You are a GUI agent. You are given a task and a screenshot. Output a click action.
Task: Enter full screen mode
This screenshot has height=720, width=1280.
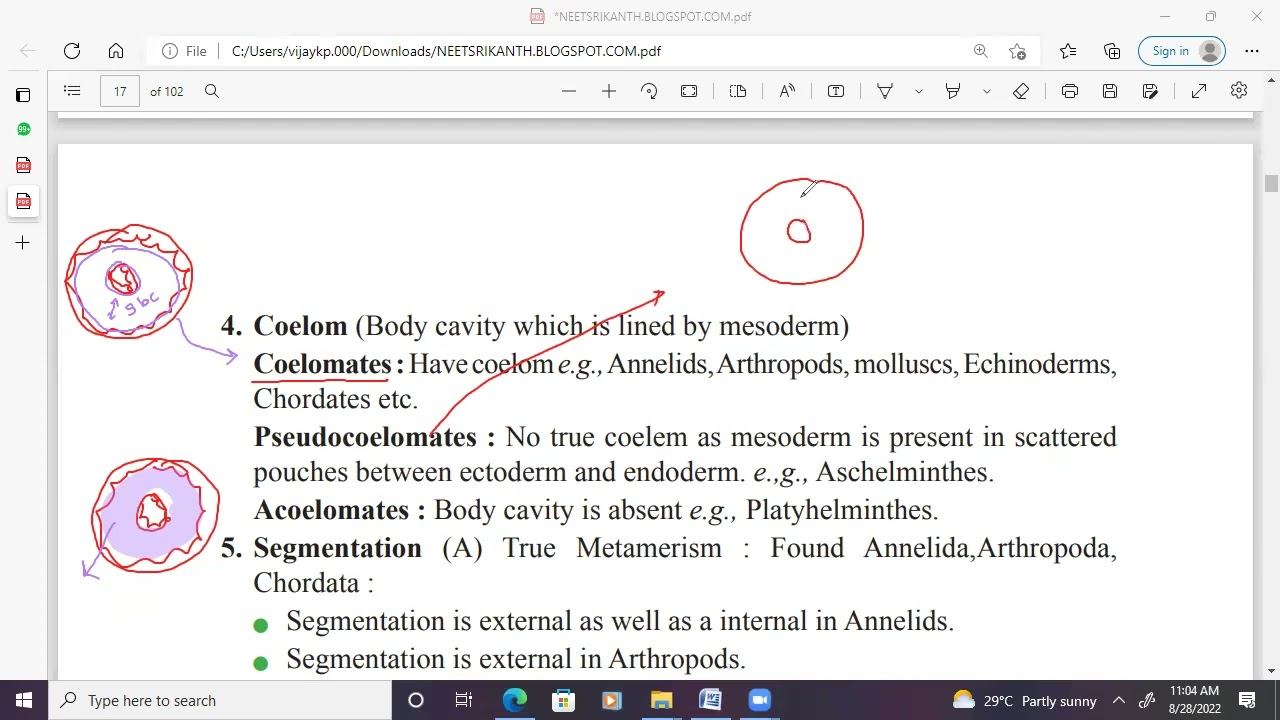point(1199,91)
